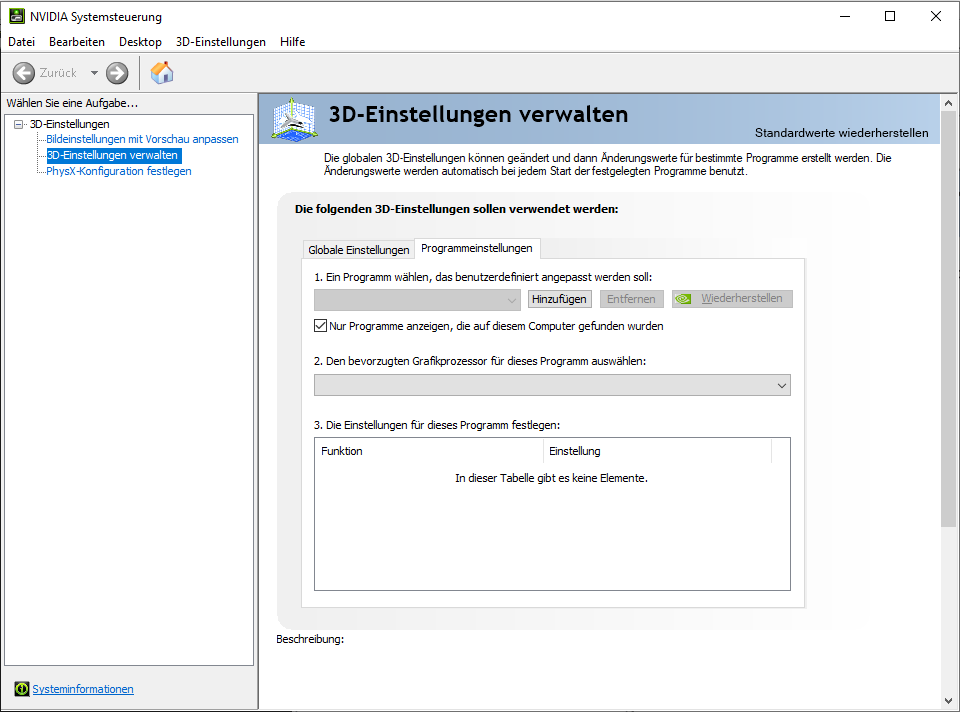Click the Back arrow icon
The width and height of the screenshot is (960, 712).
[24, 73]
